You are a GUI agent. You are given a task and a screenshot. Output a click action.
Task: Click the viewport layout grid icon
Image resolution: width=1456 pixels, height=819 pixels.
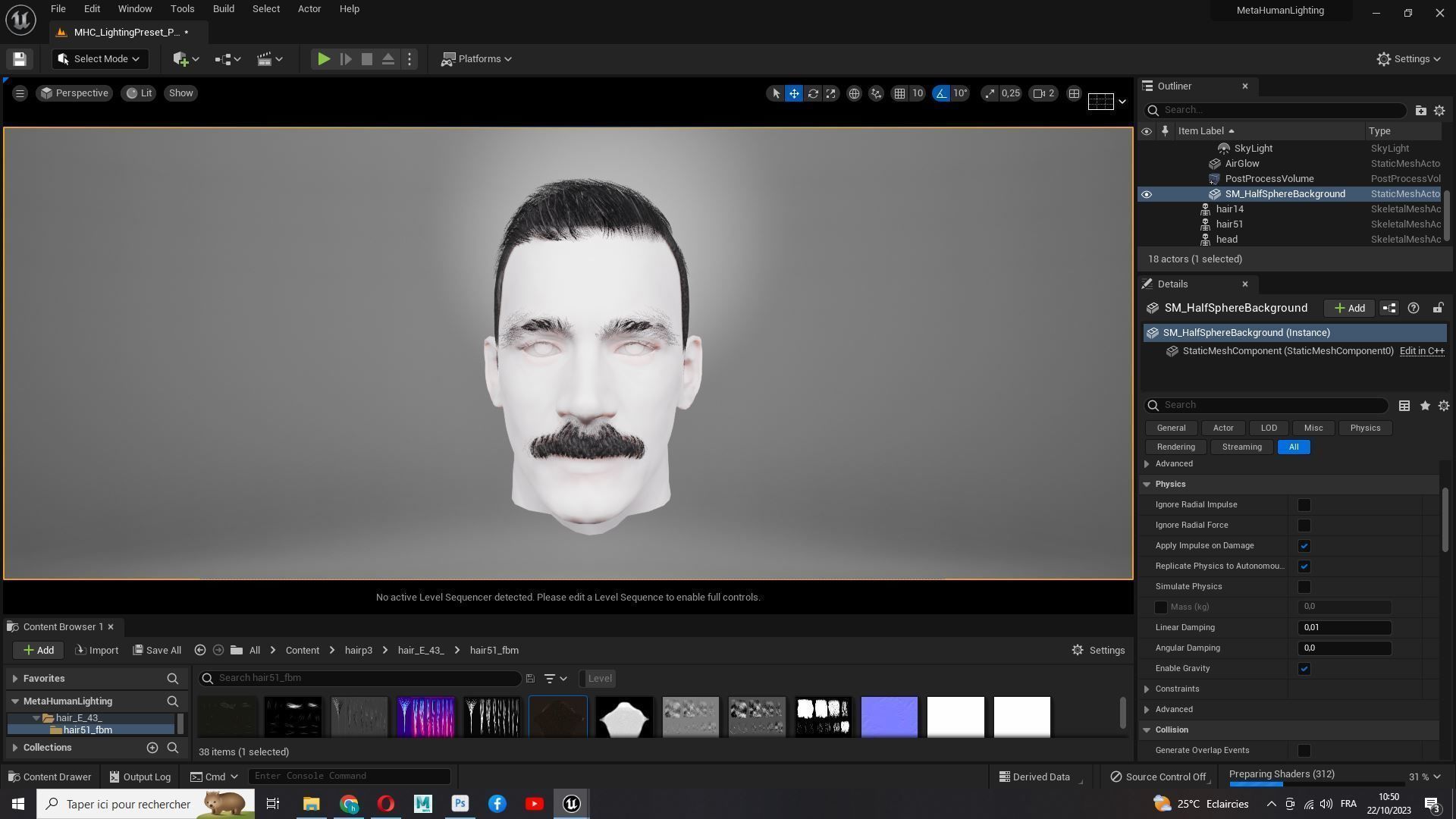(x=1074, y=93)
